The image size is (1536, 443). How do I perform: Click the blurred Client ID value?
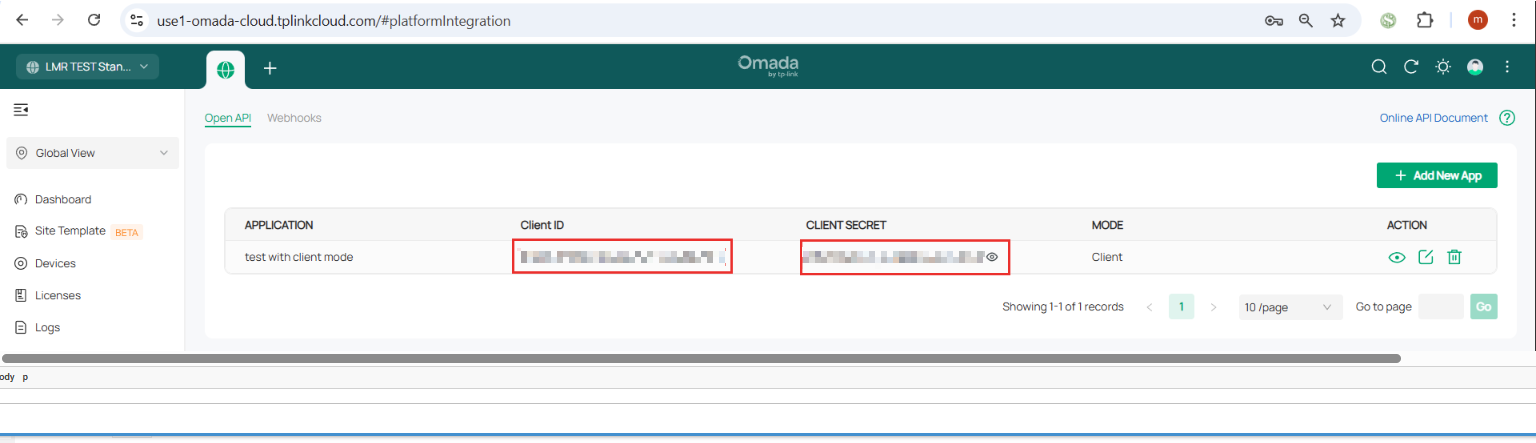click(x=623, y=257)
